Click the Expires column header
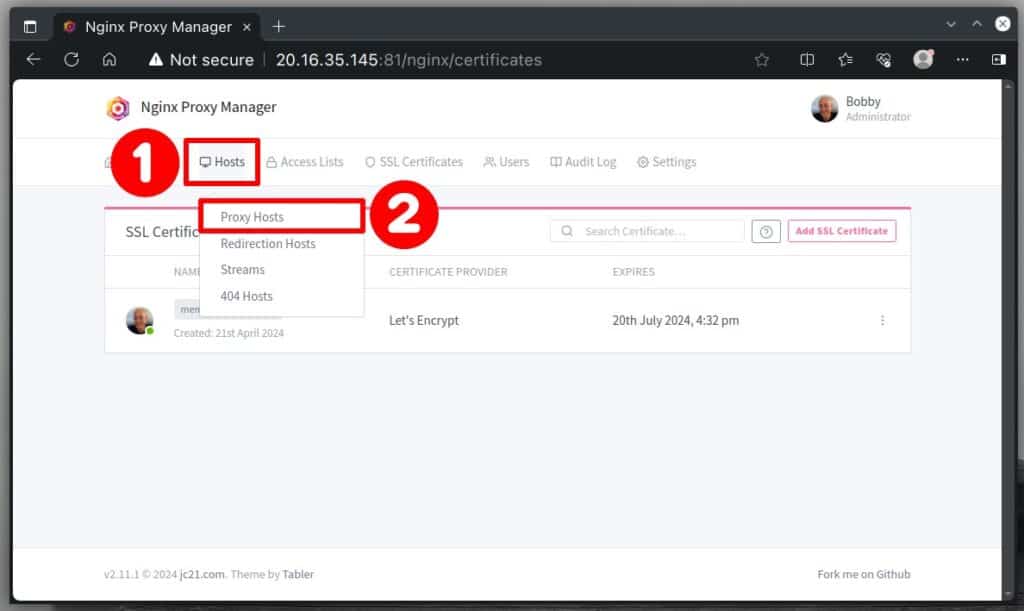 point(633,272)
